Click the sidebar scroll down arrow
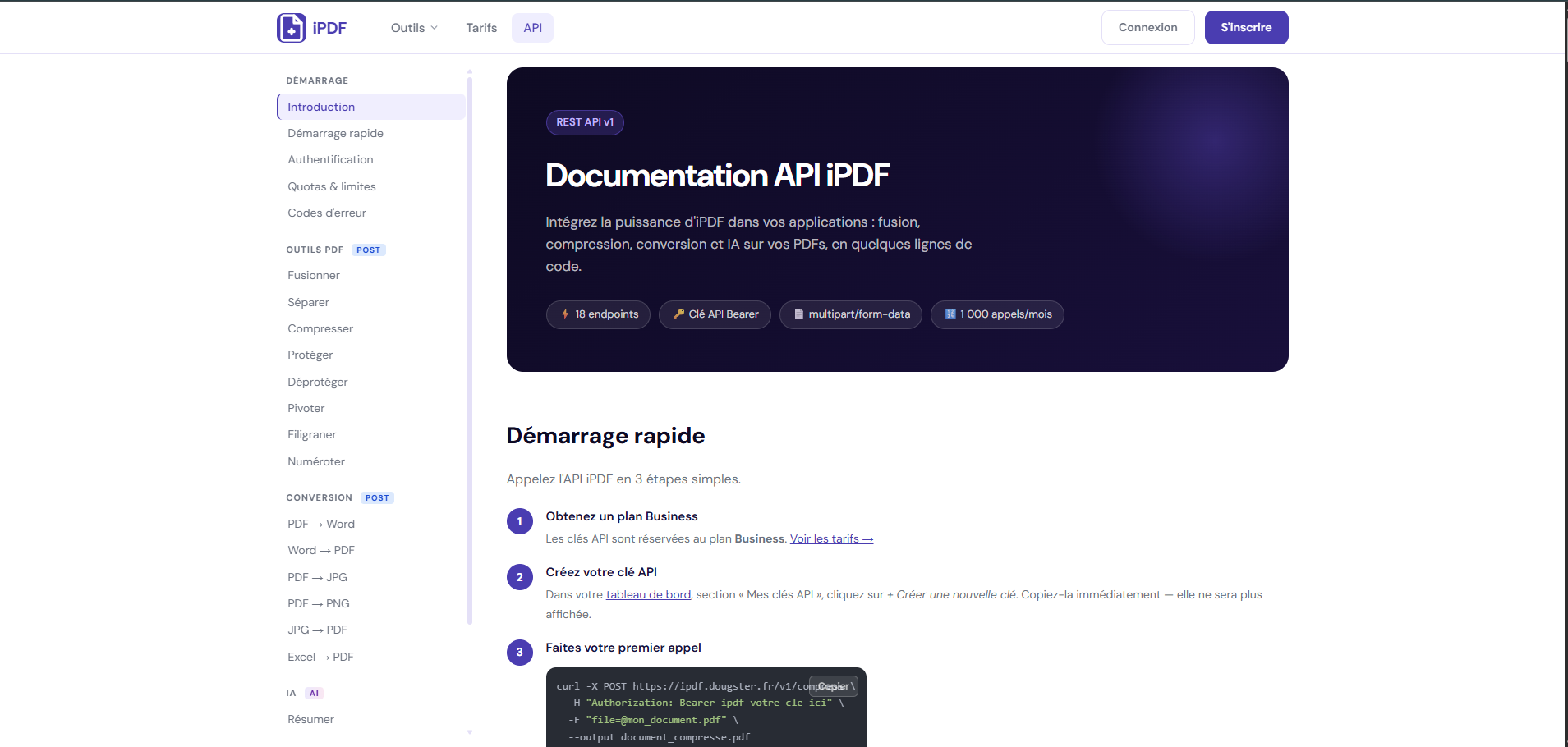 click(x=470, y=731)
